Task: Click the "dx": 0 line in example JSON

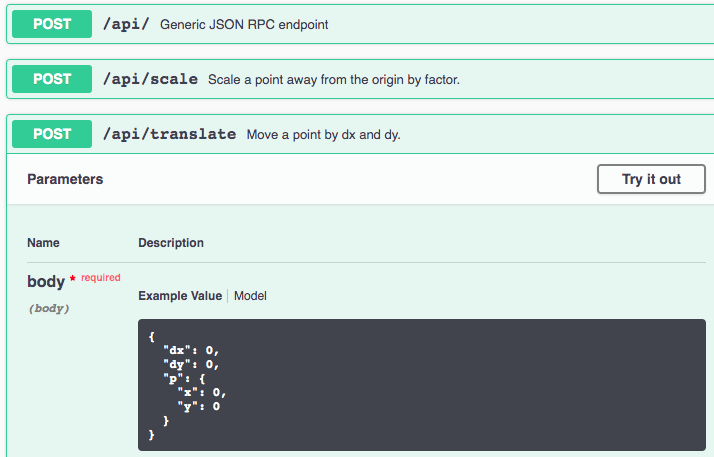Action: coord(191,350)
